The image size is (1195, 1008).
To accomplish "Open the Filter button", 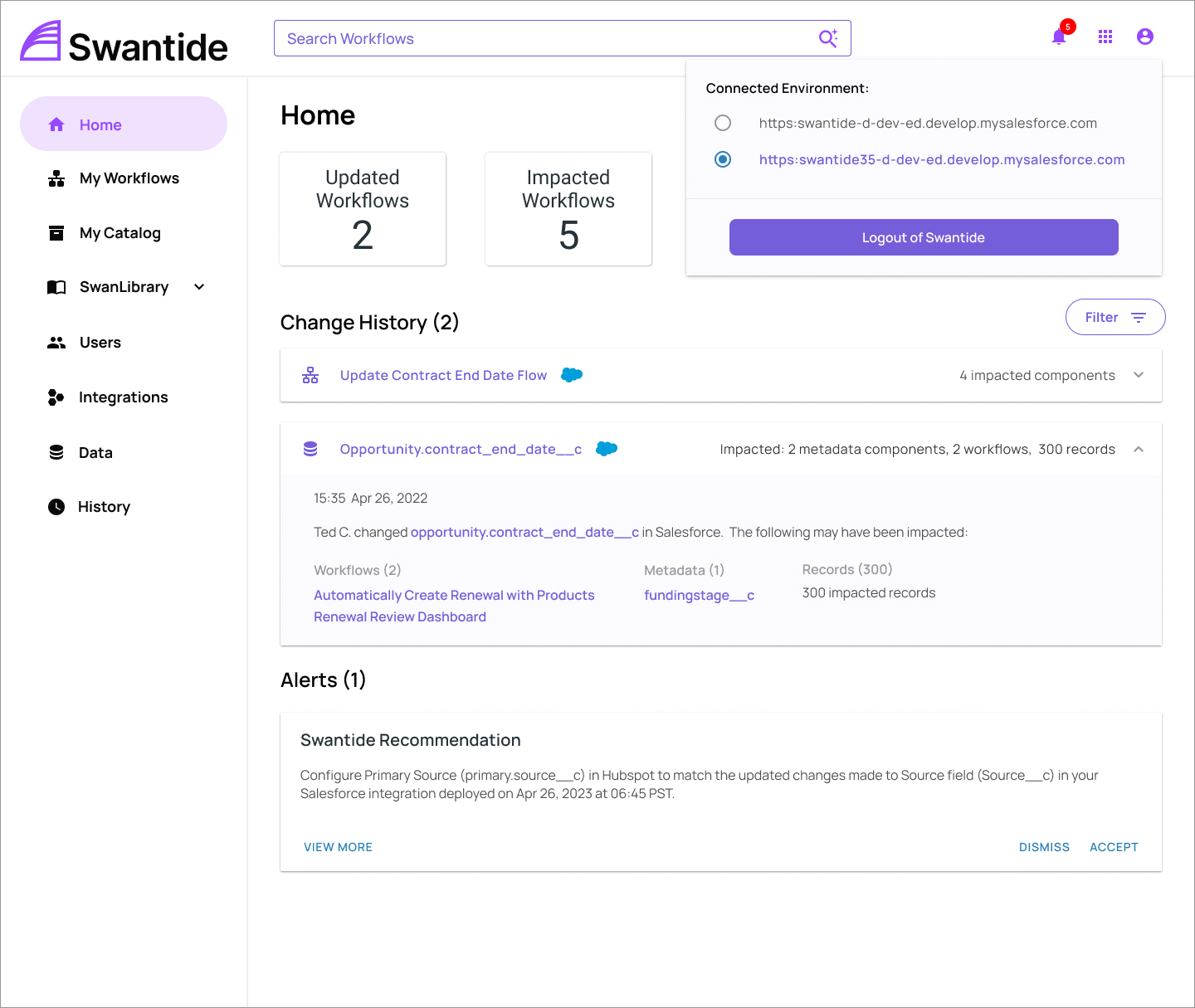I will click(x=1115, y=317).
